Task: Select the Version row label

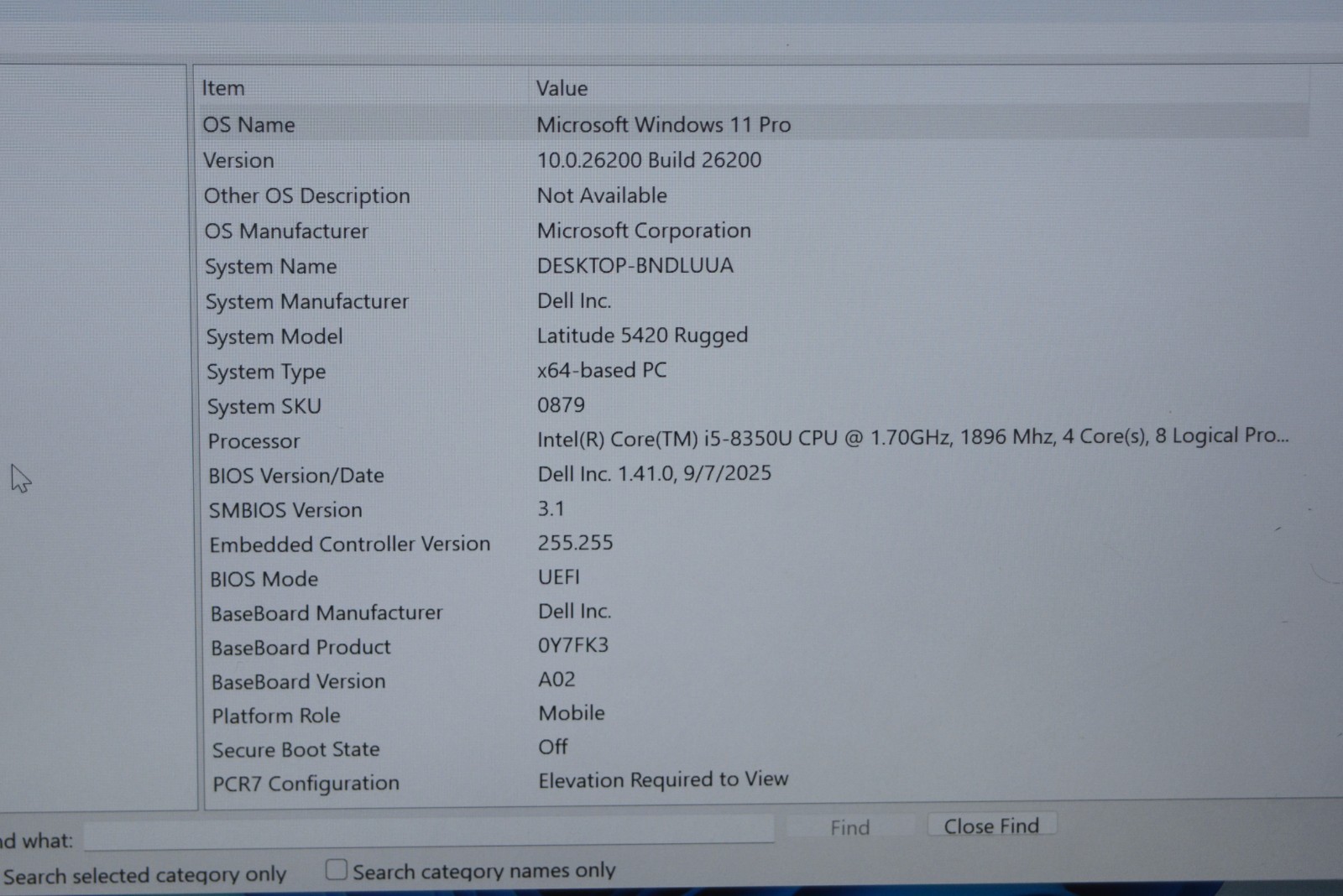Action: (x=238, y=160)
